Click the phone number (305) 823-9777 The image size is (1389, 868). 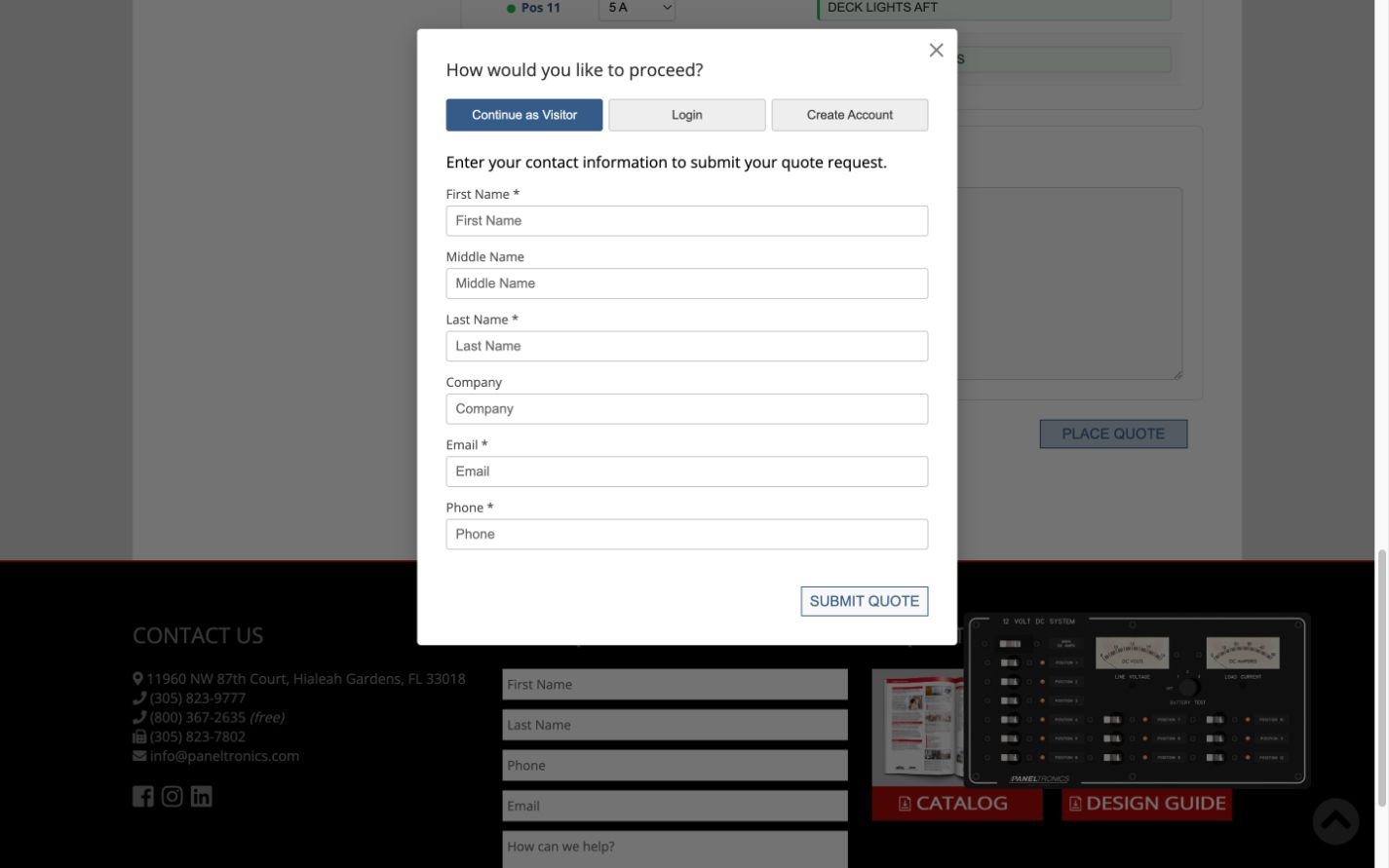pyautogui.click(x=198, y=698)
